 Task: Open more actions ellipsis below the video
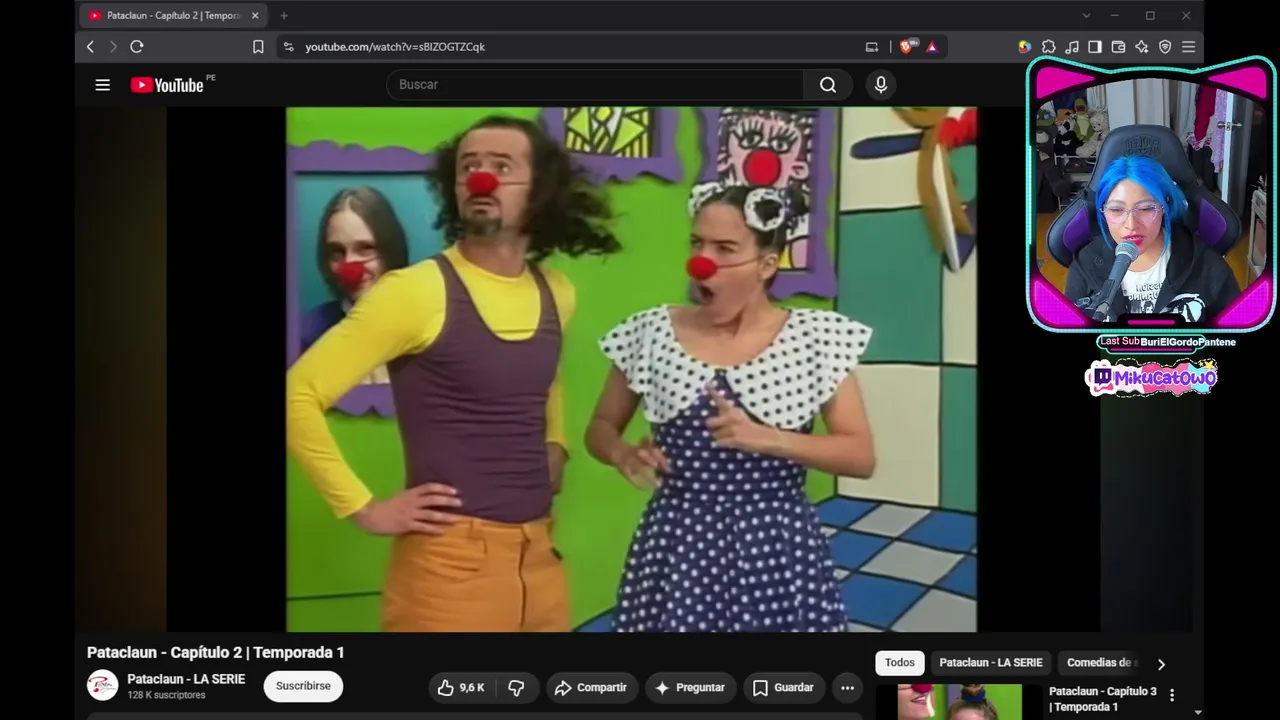coord(847,688)
